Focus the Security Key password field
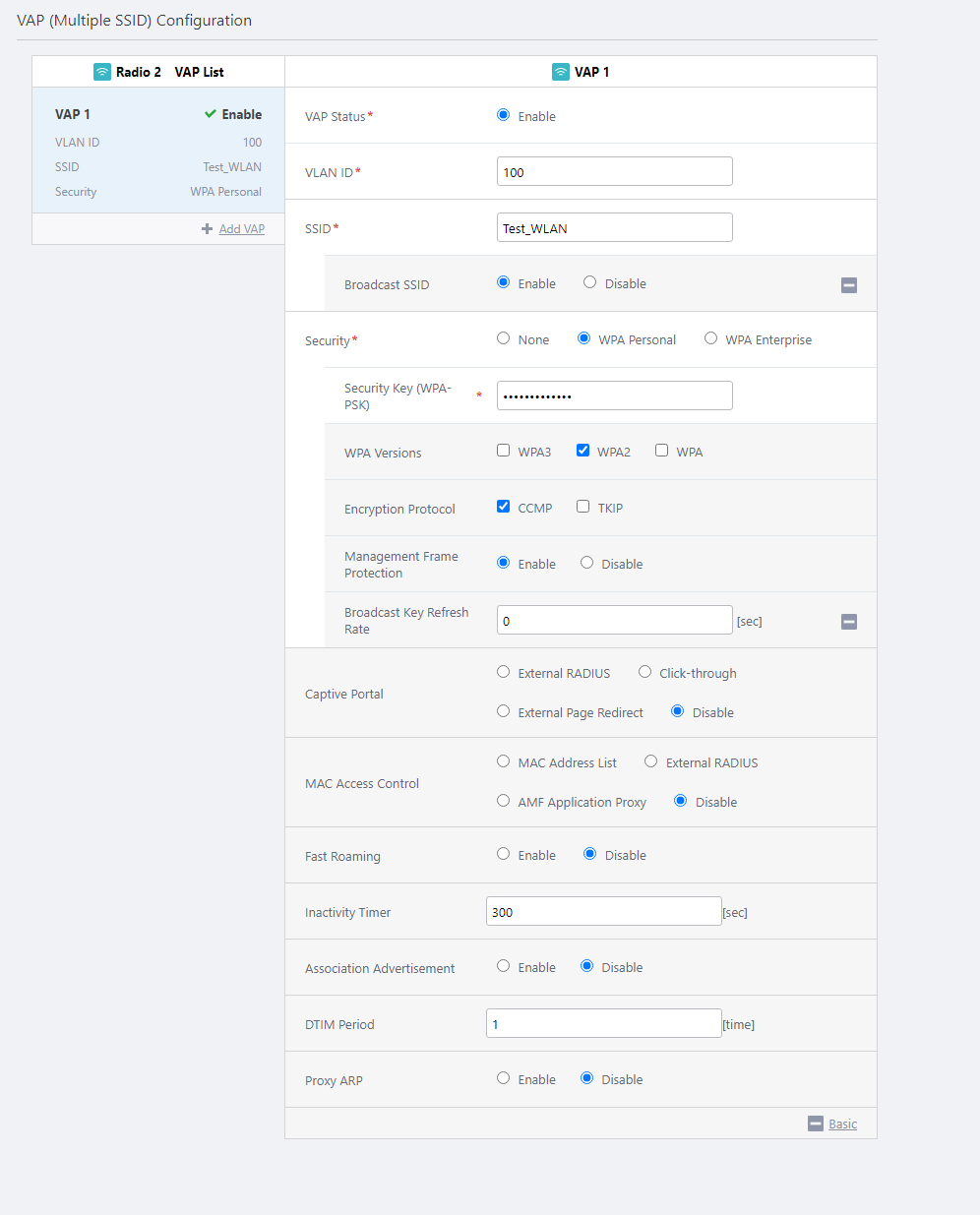The width and height of the screenshot is (980, 1215). [614, 396]
